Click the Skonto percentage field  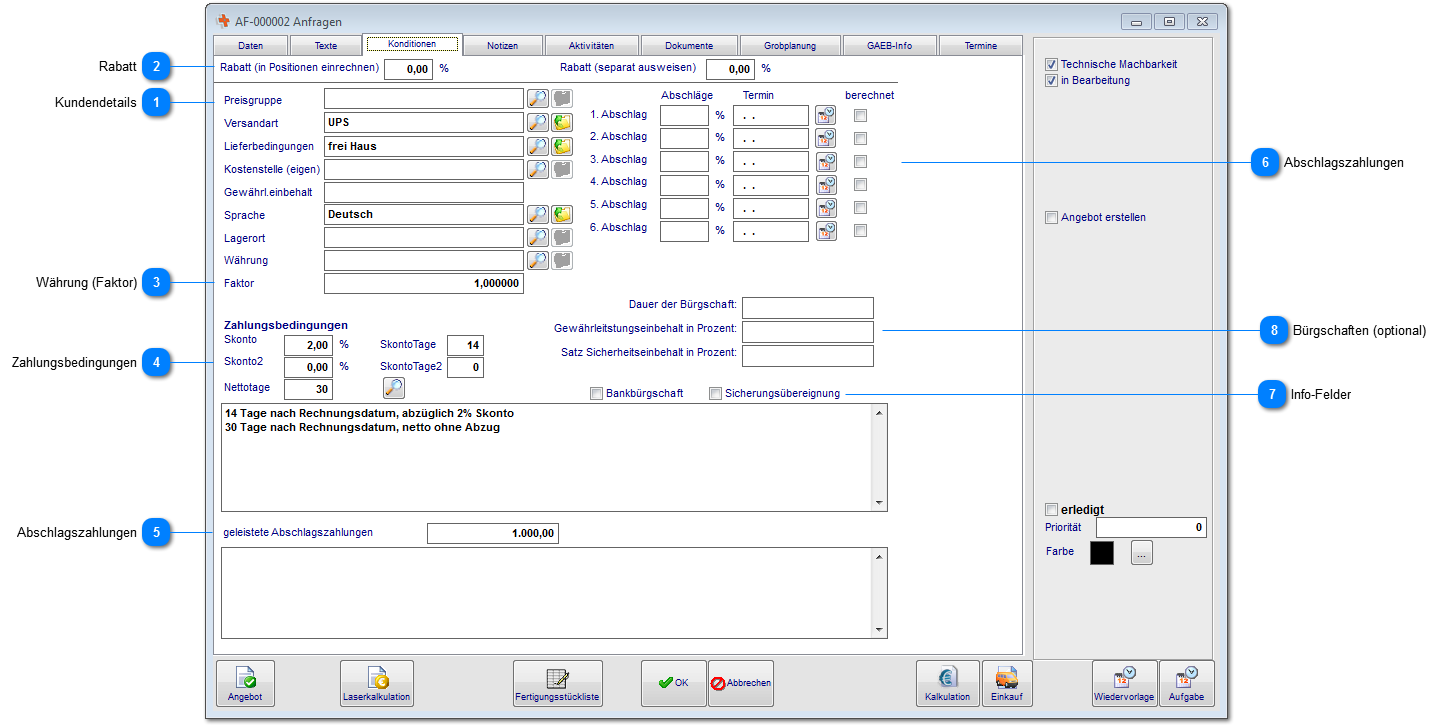coord(309,345)
